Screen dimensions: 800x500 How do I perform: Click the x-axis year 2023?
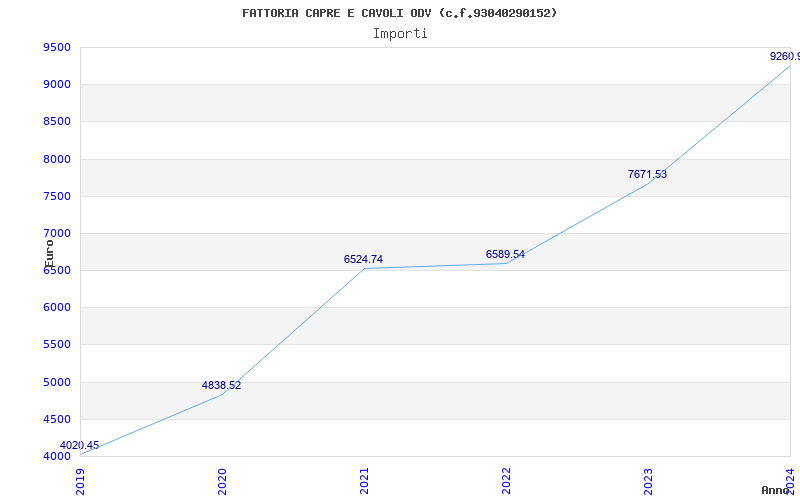coord(647,482)
